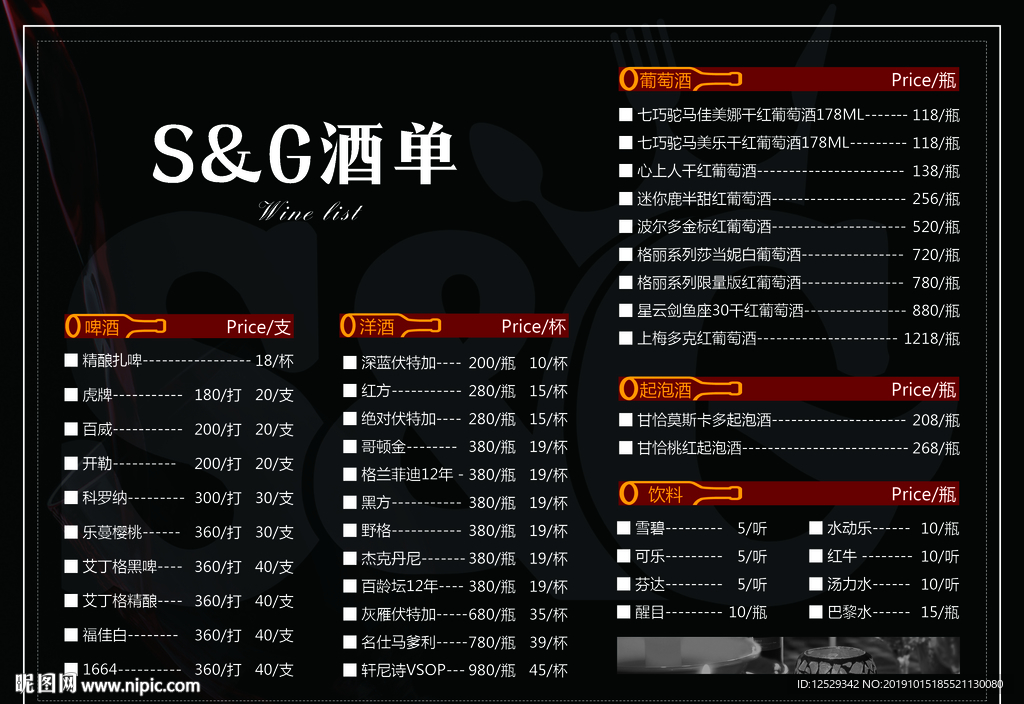Click the 波尔多金标红葡萄酒 item
The image size is (1024, 704).
[704, 227]
